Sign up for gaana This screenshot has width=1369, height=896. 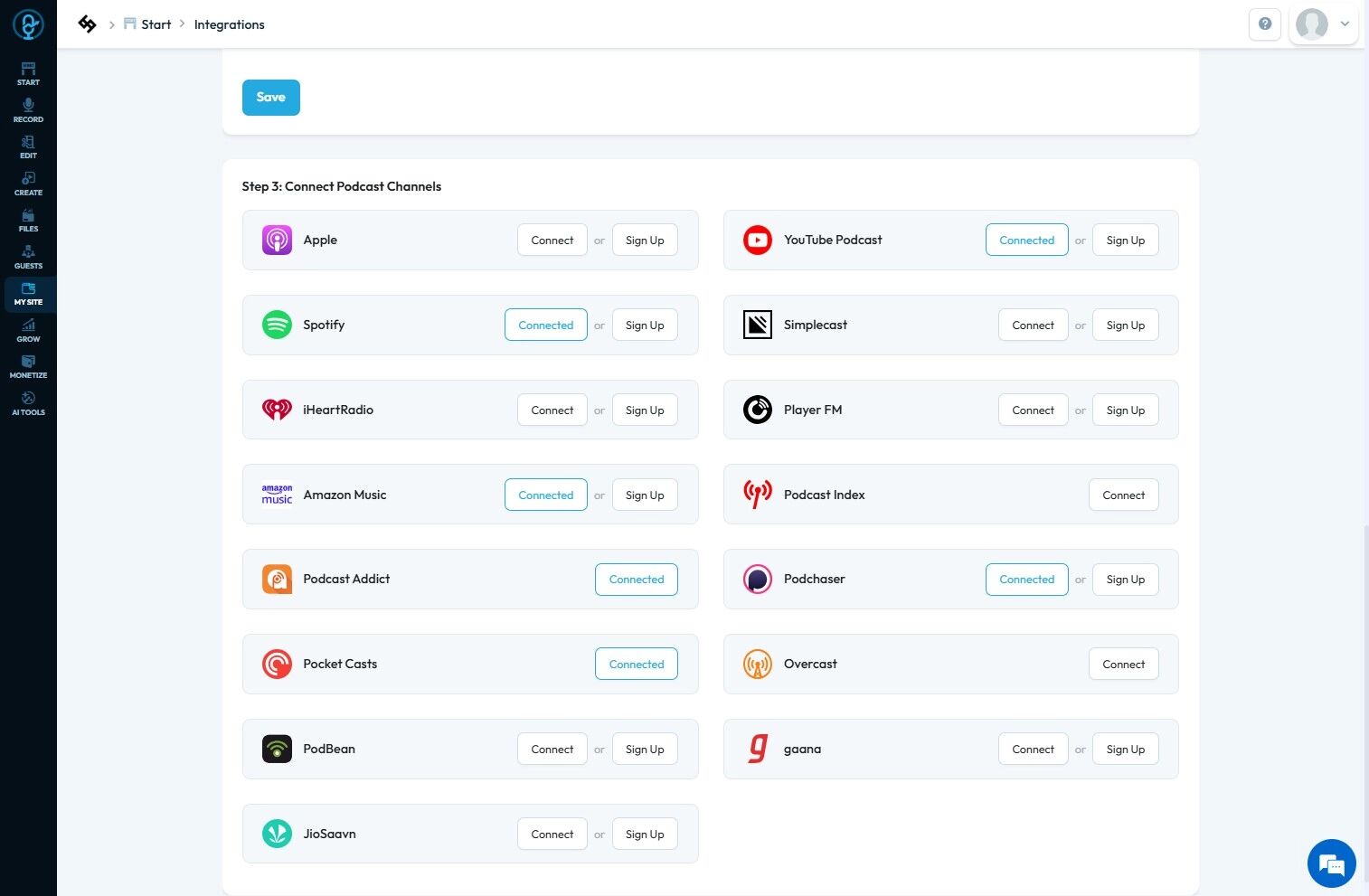coord(1126,749)
